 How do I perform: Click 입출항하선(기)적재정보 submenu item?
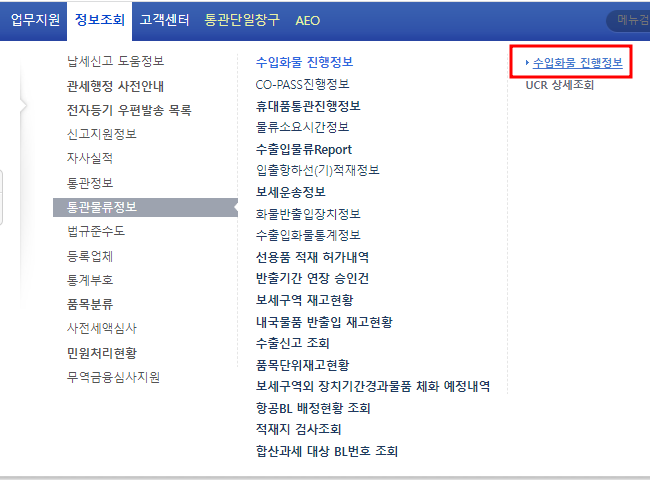point(318,170)
